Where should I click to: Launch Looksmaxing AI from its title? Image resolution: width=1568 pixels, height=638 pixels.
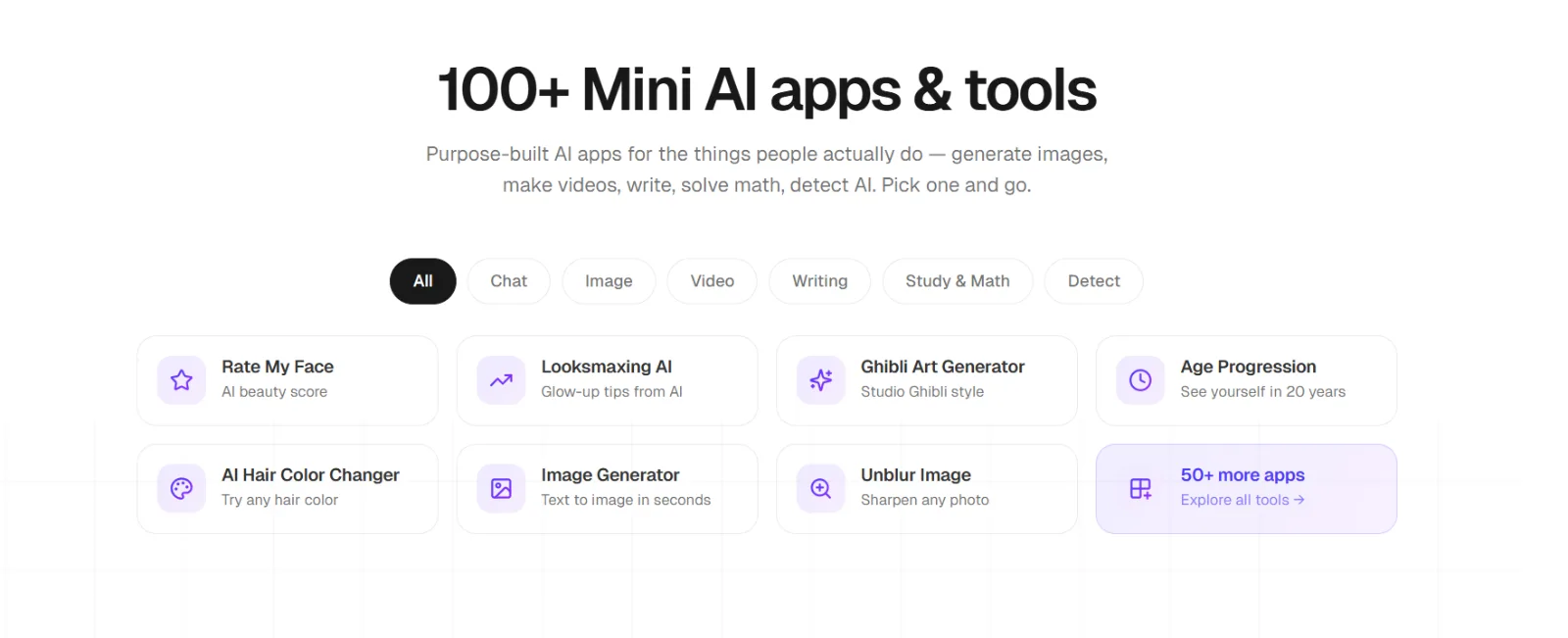coord(607,367)
